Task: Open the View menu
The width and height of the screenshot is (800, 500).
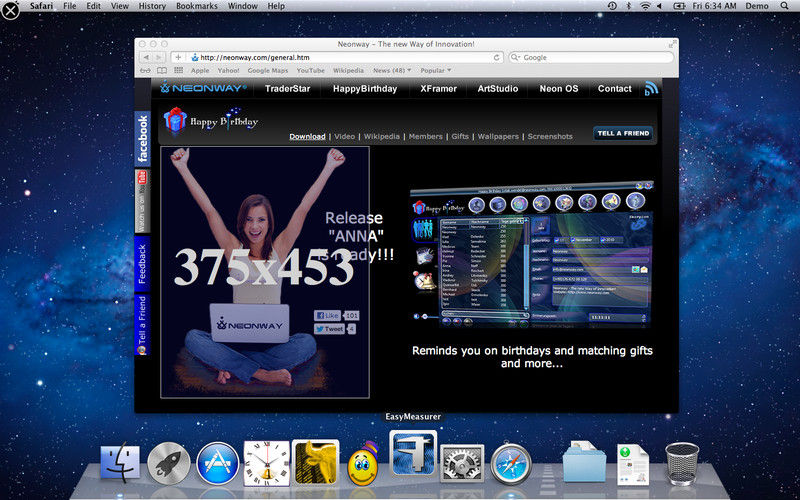Action: tap(120, 6)
